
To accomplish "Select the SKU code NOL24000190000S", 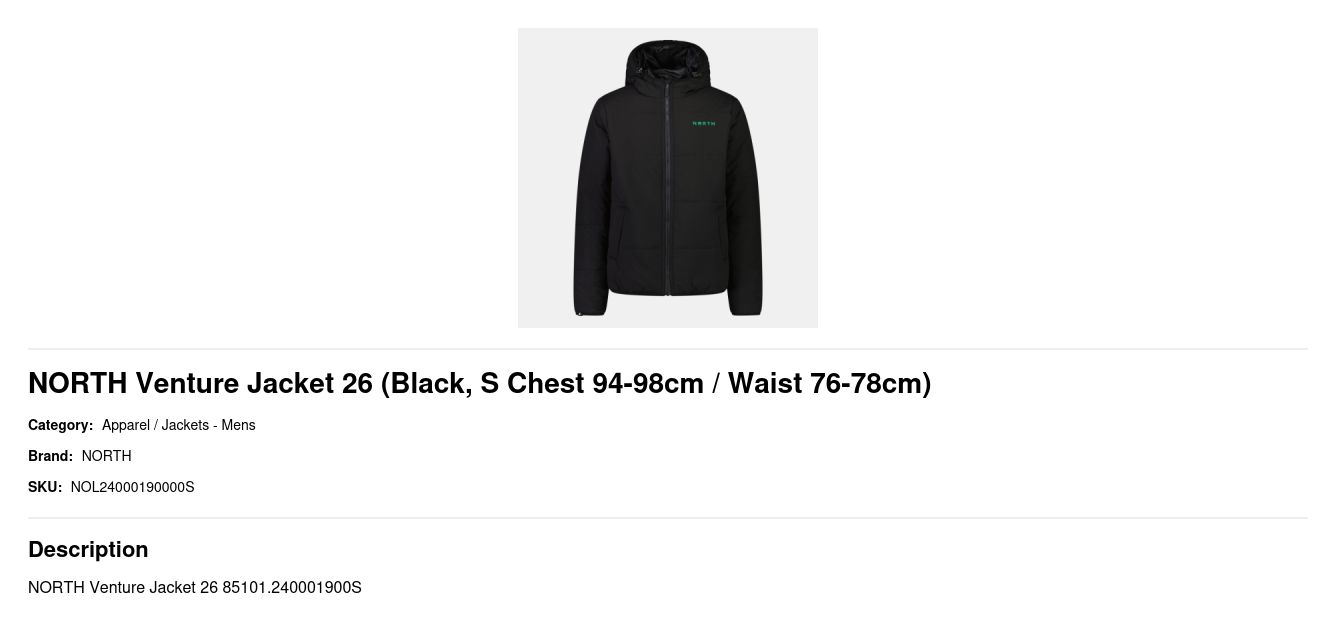I will click(133, 487).
